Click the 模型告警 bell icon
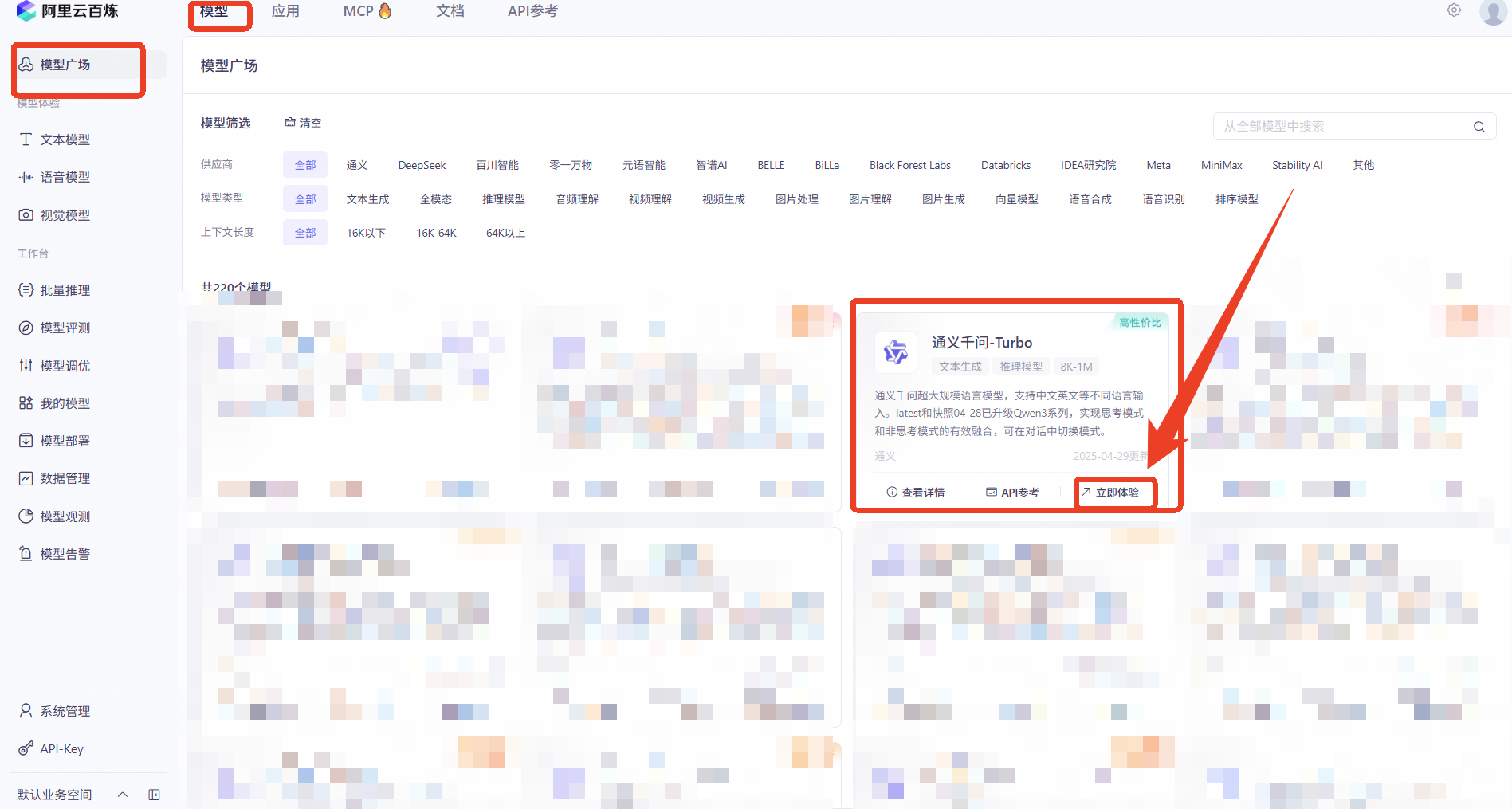 26,554
